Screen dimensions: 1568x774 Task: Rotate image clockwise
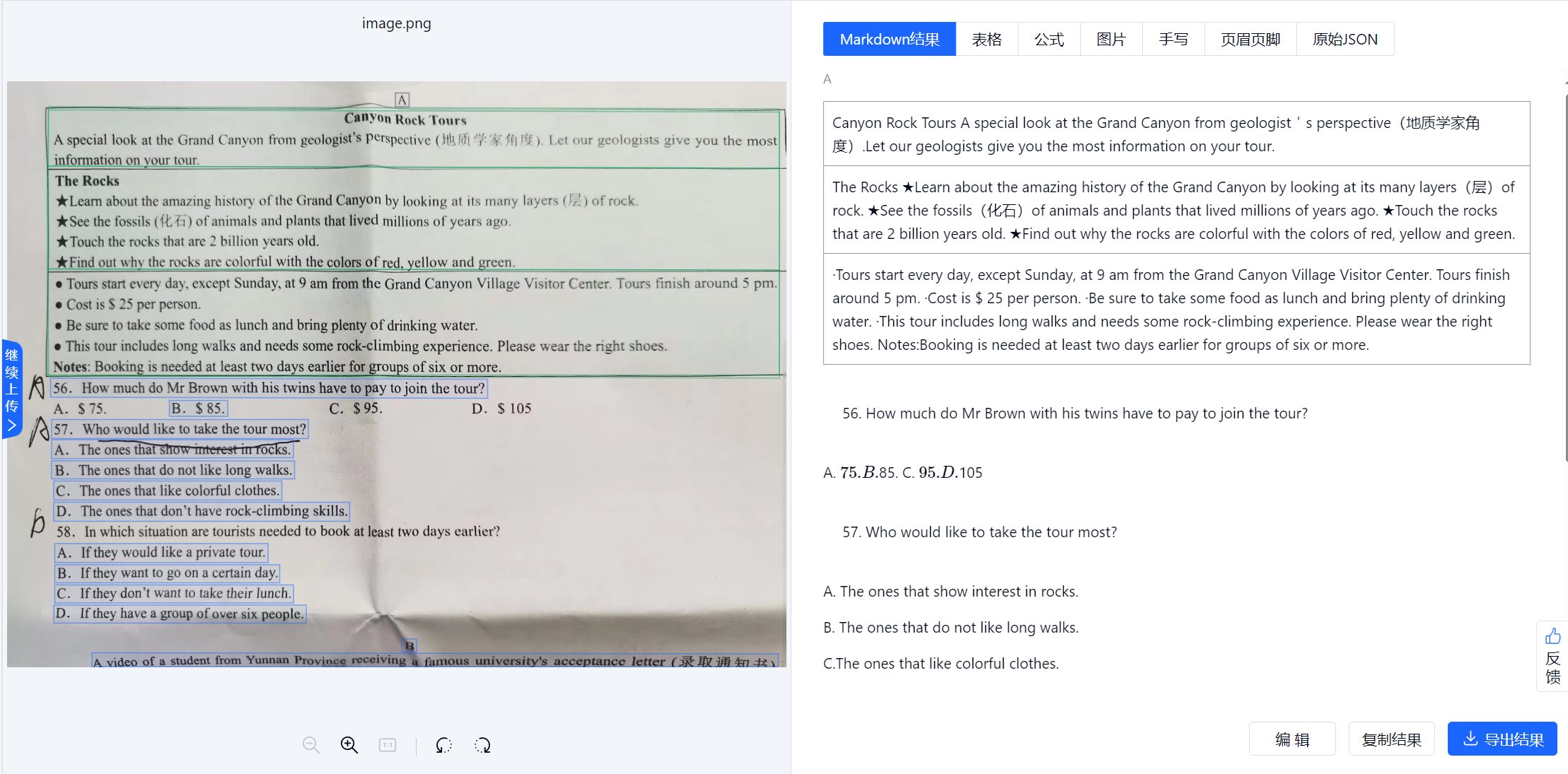coord(482,745)
